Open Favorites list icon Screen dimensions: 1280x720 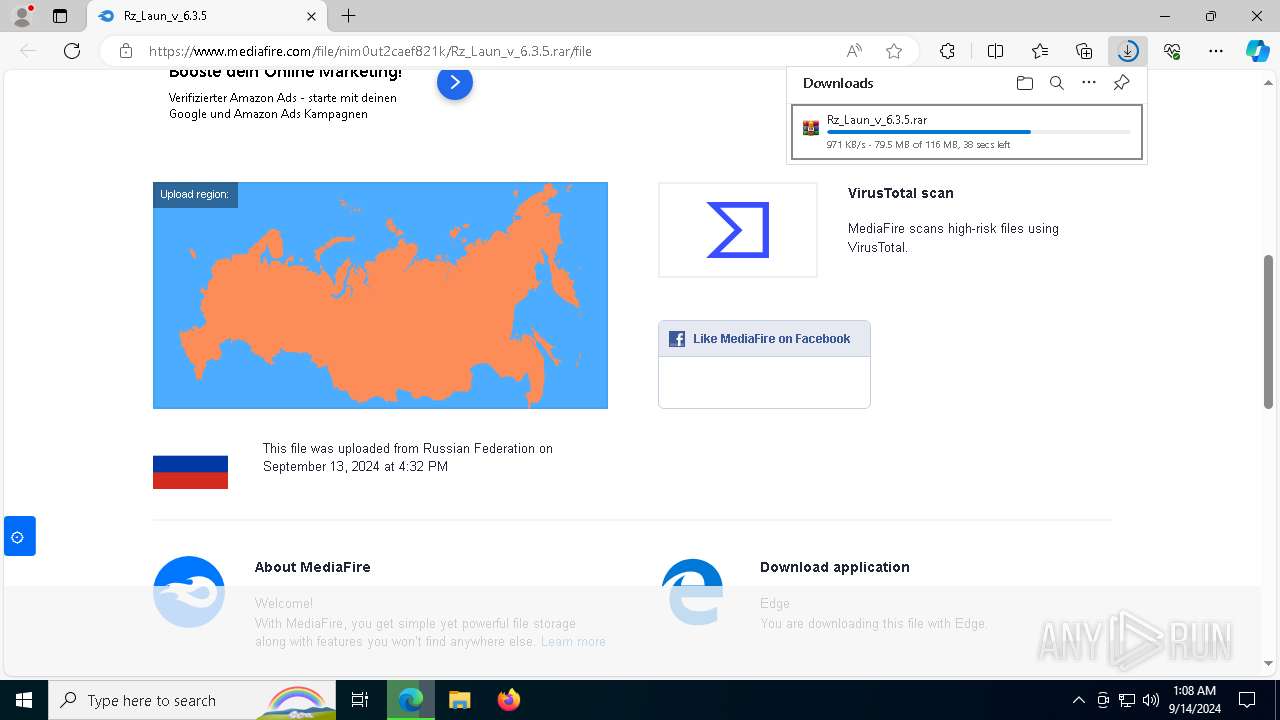(1040, 51)
